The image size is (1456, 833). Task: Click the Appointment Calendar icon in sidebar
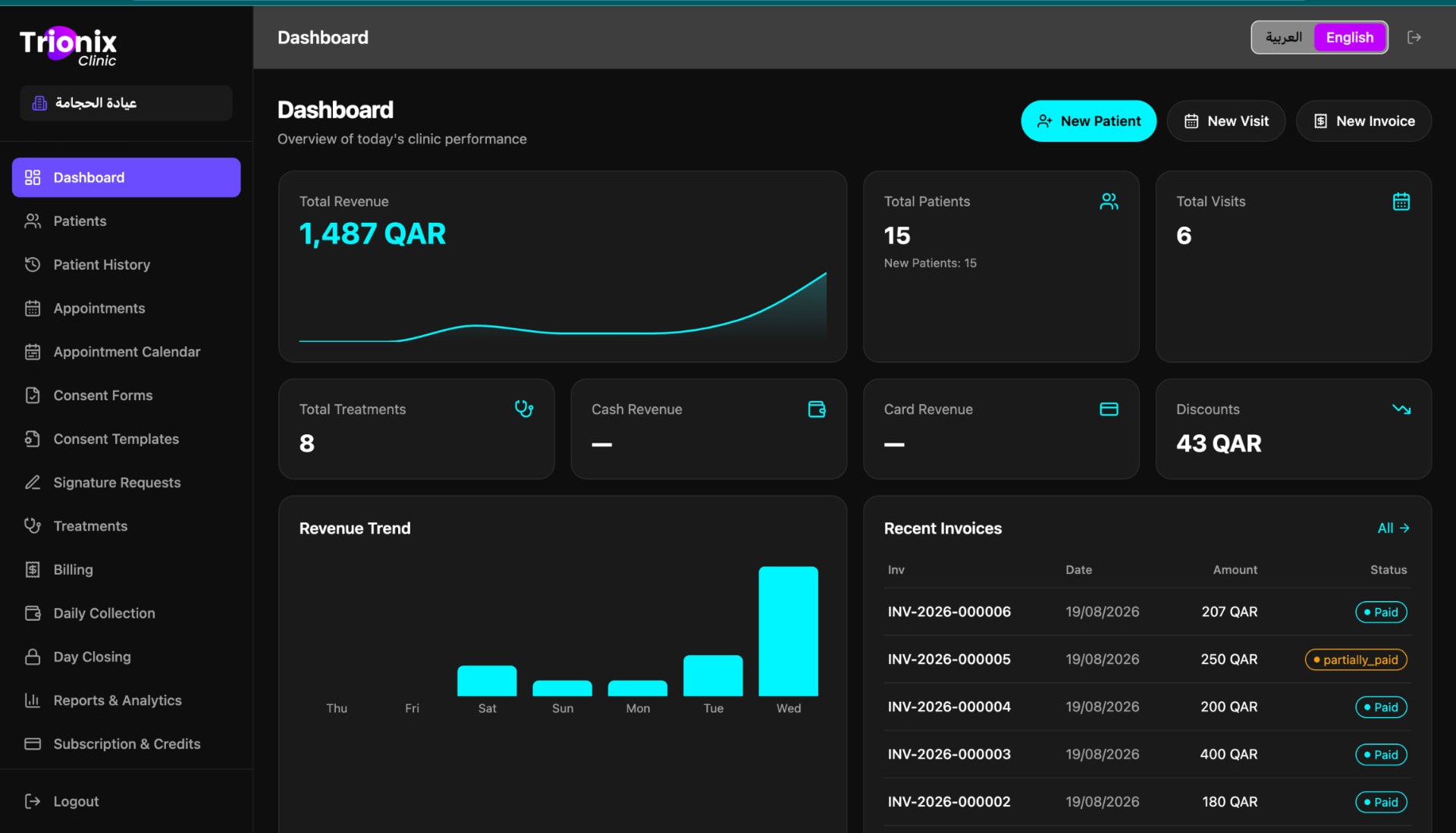[x=33, y=352]
